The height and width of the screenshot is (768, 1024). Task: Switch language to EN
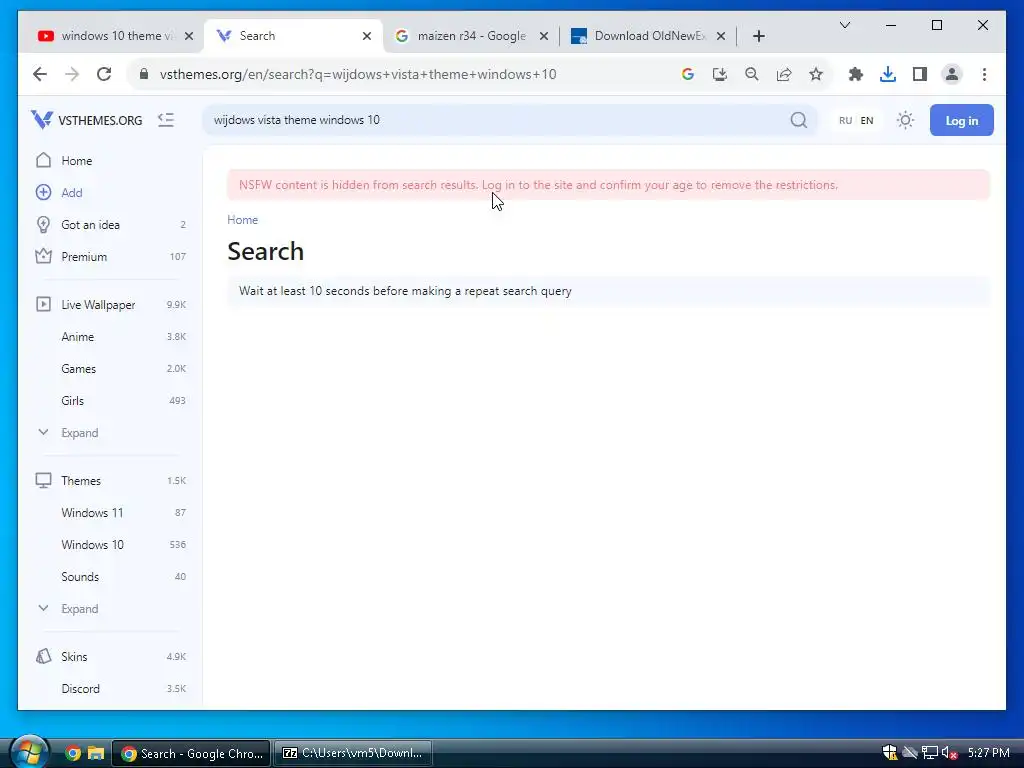867,120
